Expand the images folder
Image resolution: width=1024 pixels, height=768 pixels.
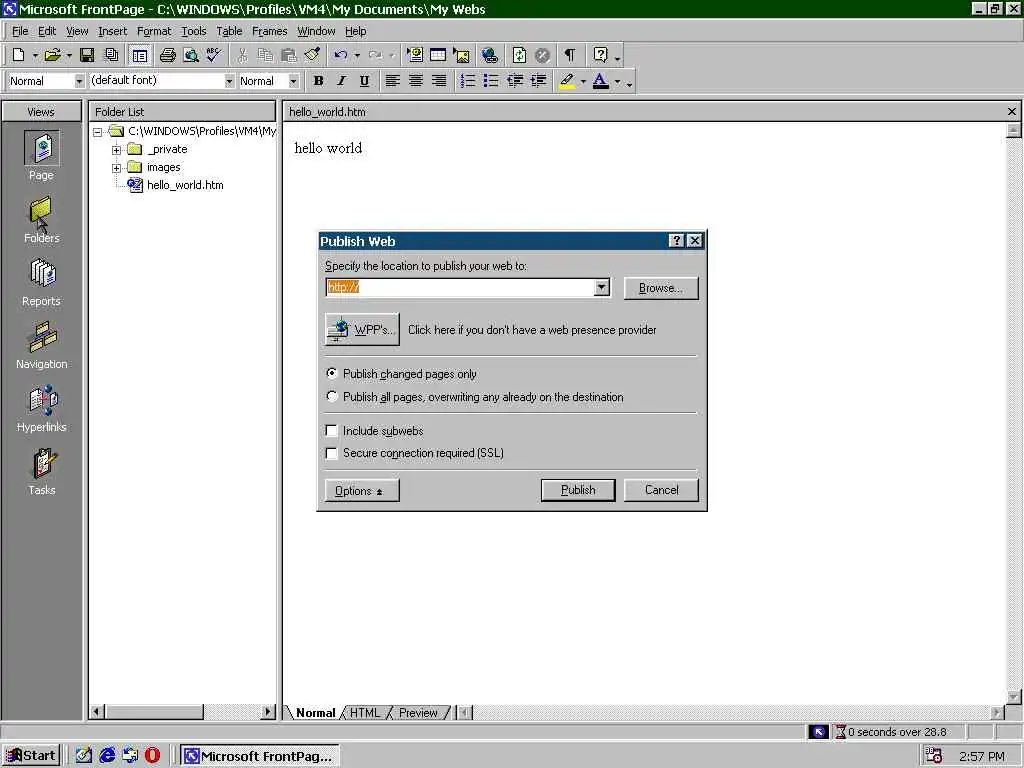(116, 168)
